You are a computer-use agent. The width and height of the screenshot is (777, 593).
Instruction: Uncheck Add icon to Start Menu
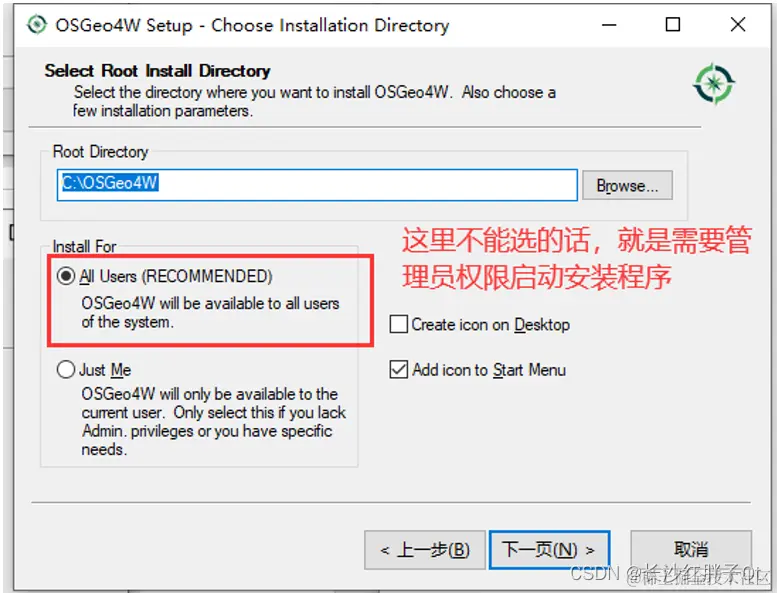pyautogui.click(x=398, y=370)
